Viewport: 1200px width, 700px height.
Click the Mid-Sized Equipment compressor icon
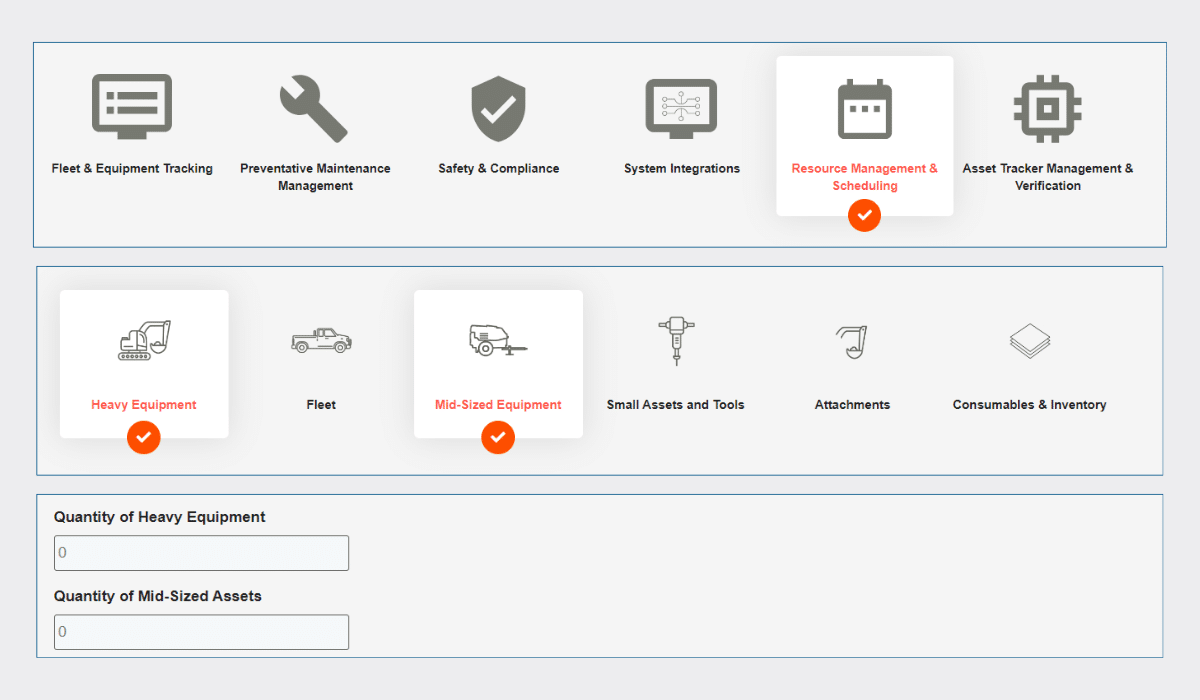pos(498,341)
